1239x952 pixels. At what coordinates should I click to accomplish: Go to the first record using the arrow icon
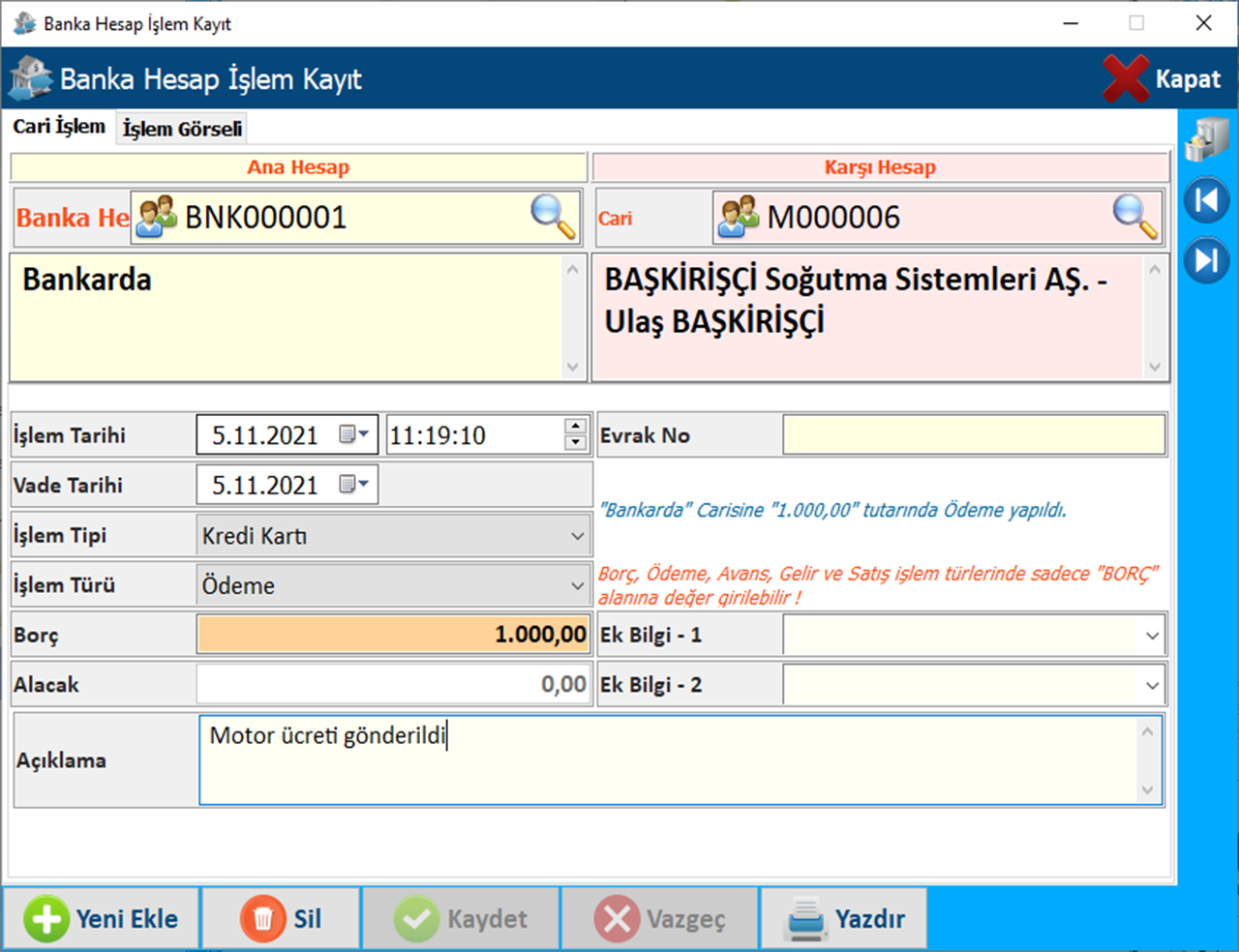[1206, 200]
